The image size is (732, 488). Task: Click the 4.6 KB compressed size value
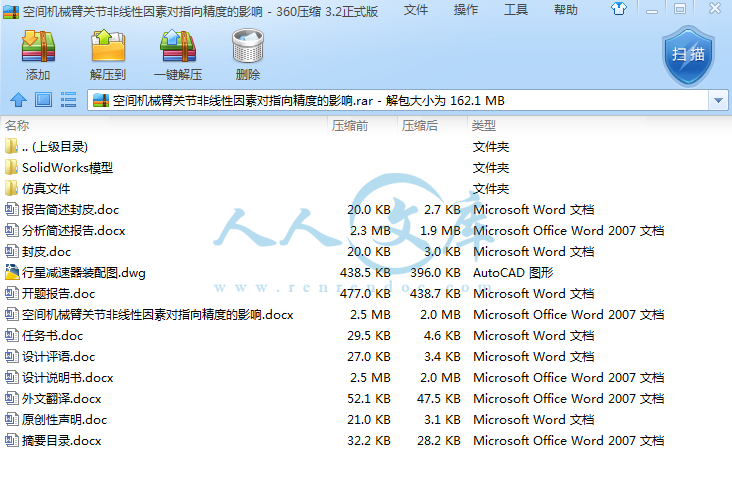pos(442,336)
